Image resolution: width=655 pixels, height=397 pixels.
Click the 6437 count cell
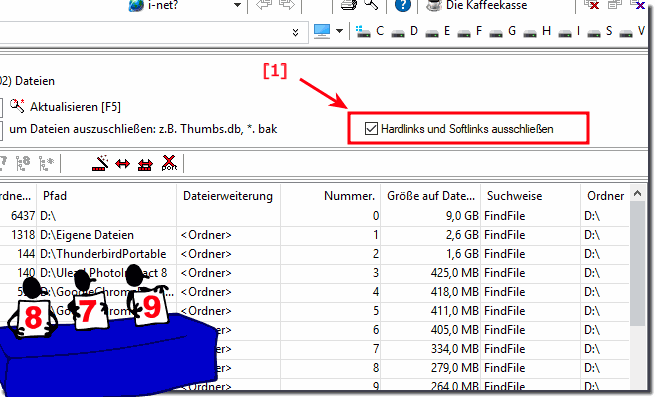pos(23,216)
